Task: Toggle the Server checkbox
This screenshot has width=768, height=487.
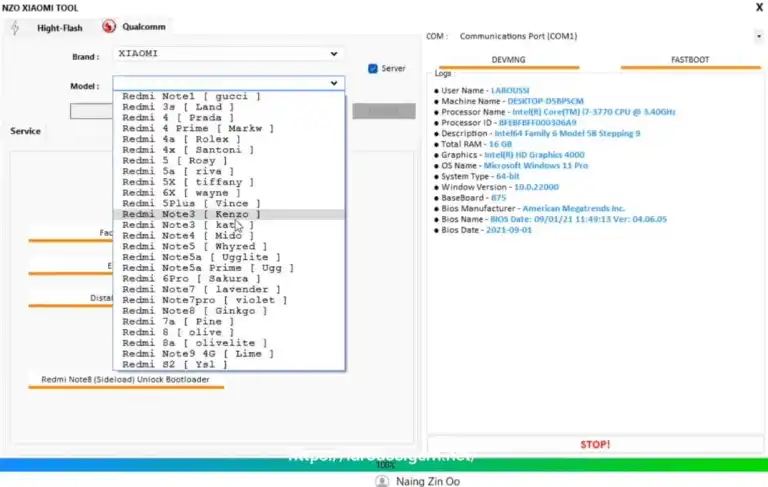Action: point(373,69)
